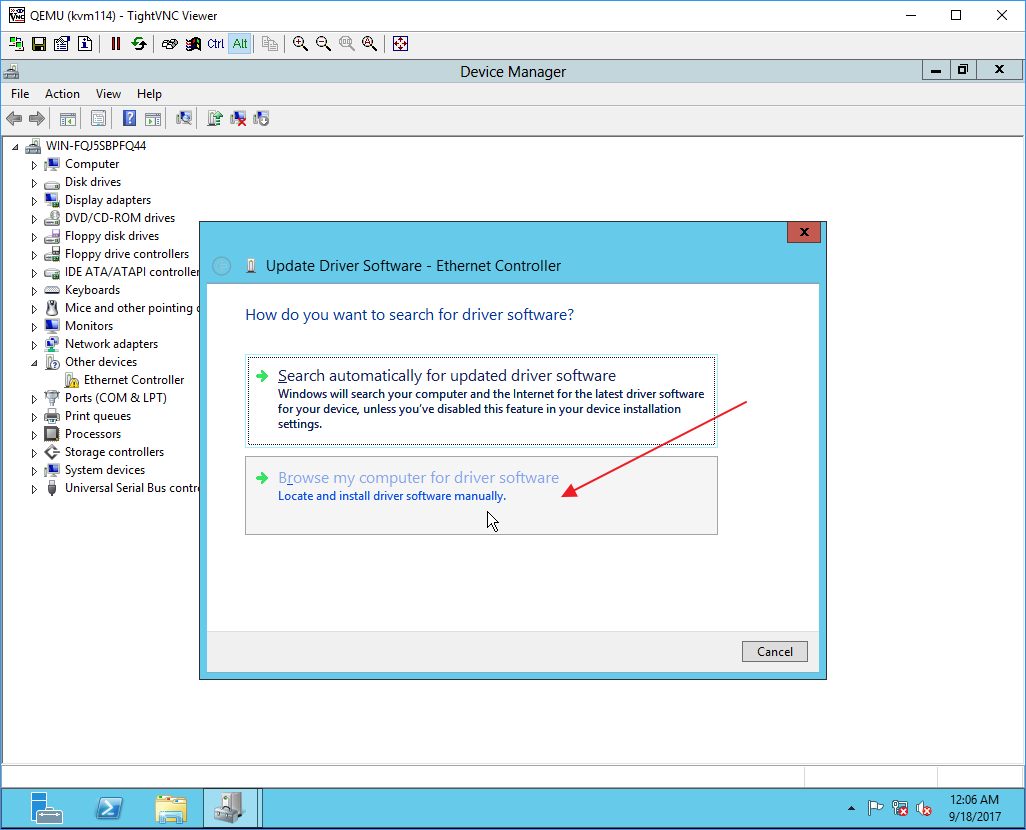Collapse the Other devices category

[x=34, y=363]
